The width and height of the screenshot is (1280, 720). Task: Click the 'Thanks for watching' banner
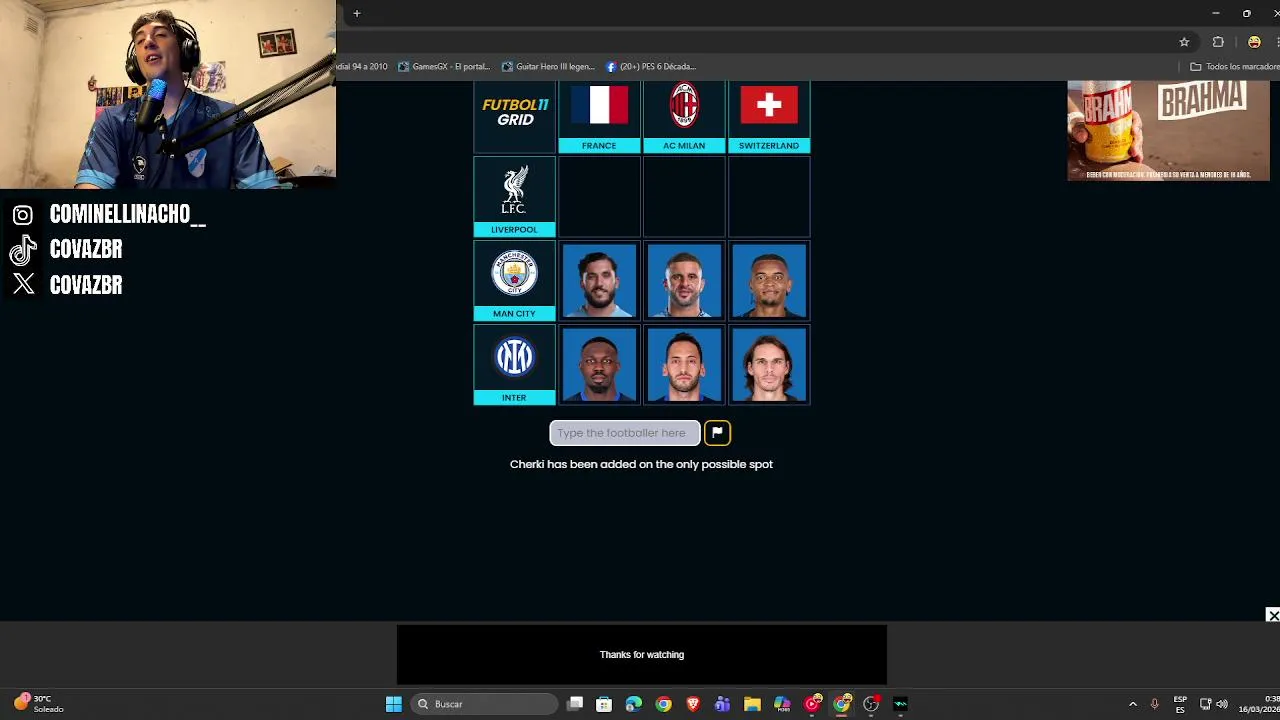click(642, 655)
